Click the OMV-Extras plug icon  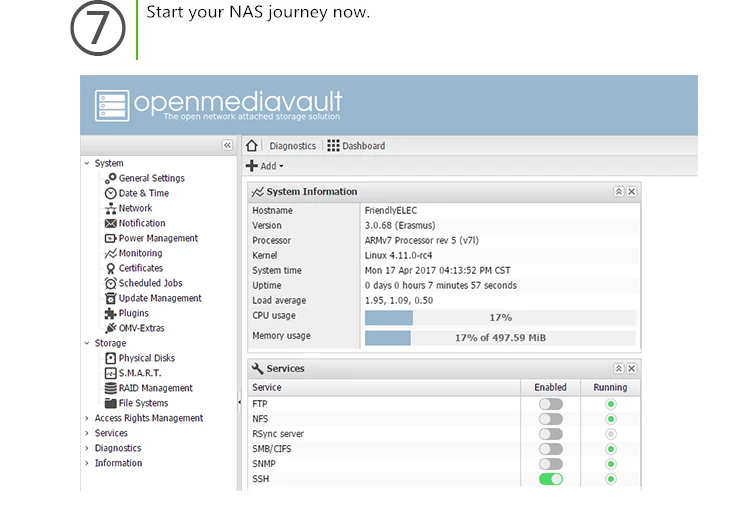click(x=110, y=328)
